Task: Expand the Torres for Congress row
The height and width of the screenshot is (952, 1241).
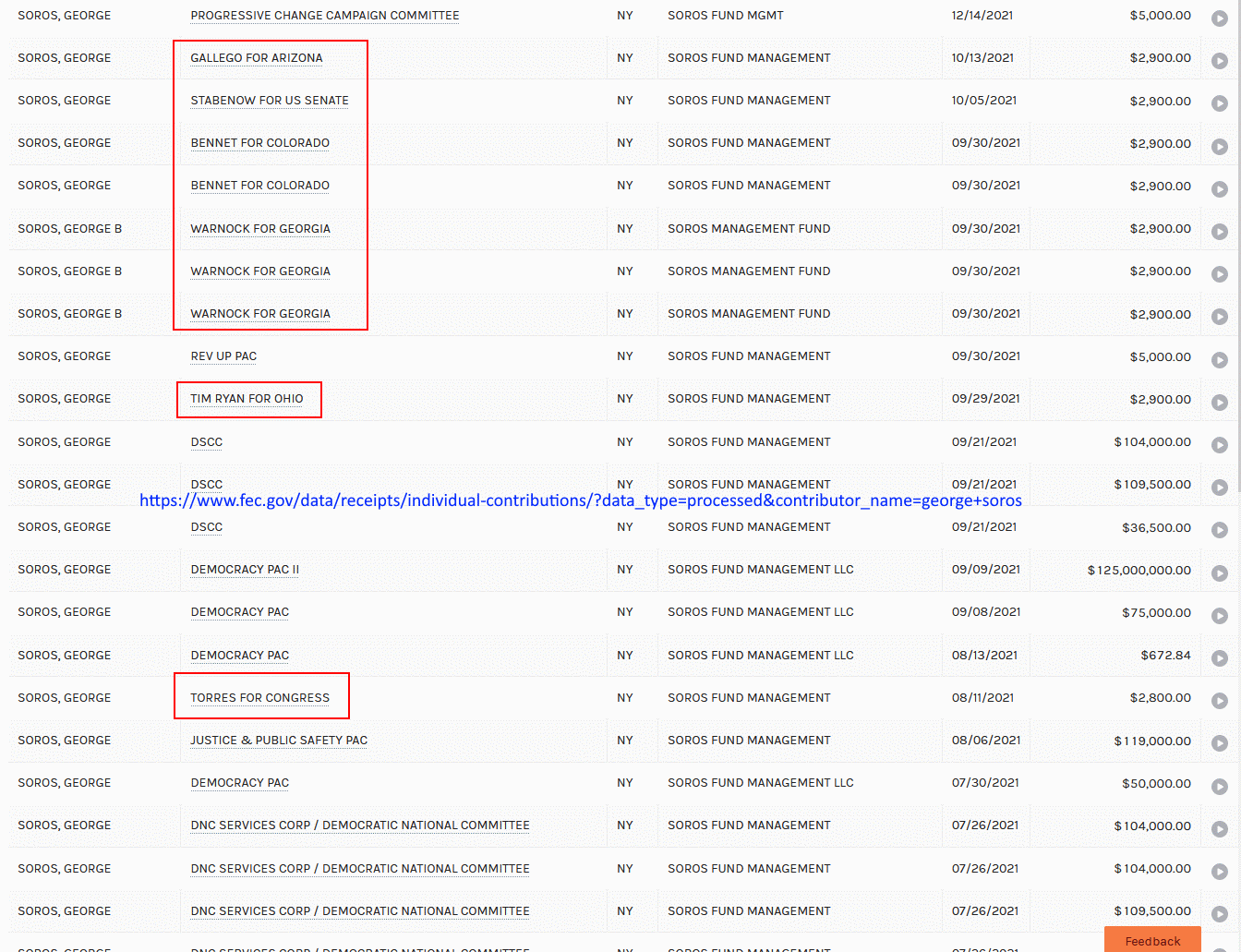Action: tap(1220, 701)
